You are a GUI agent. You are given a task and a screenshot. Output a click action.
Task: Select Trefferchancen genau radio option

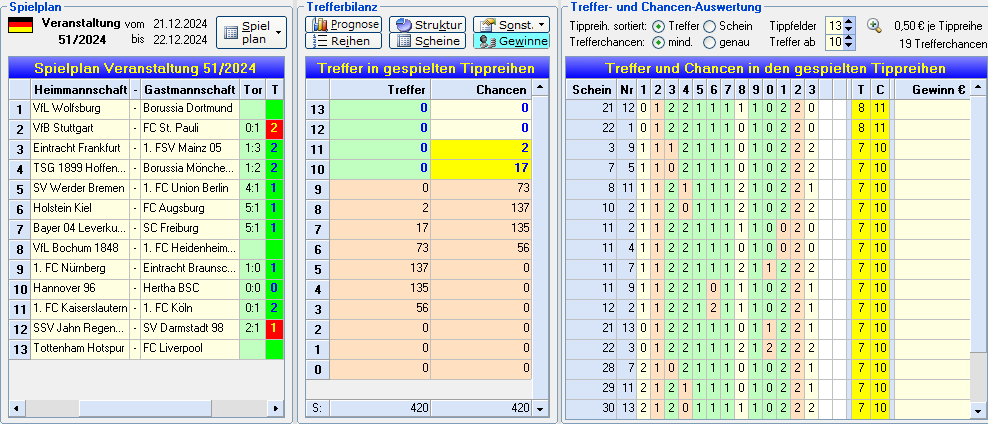click(x=709, y=42)
